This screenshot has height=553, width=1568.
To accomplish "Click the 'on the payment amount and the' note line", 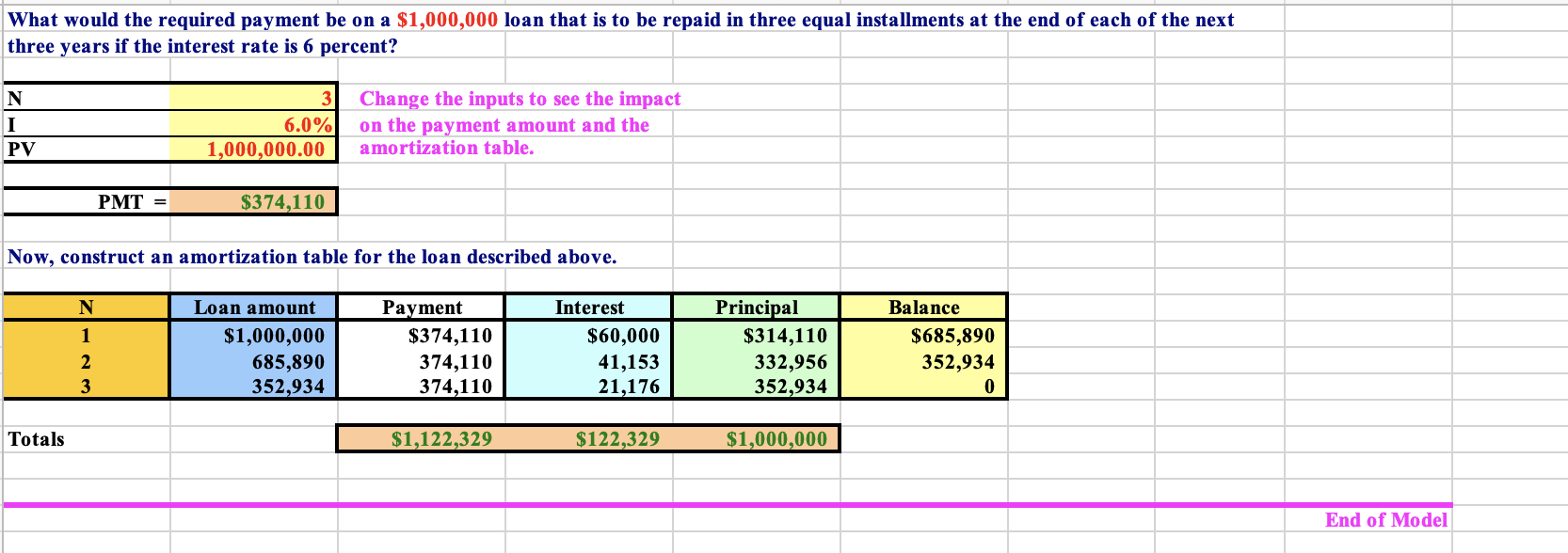I will 504,125.
